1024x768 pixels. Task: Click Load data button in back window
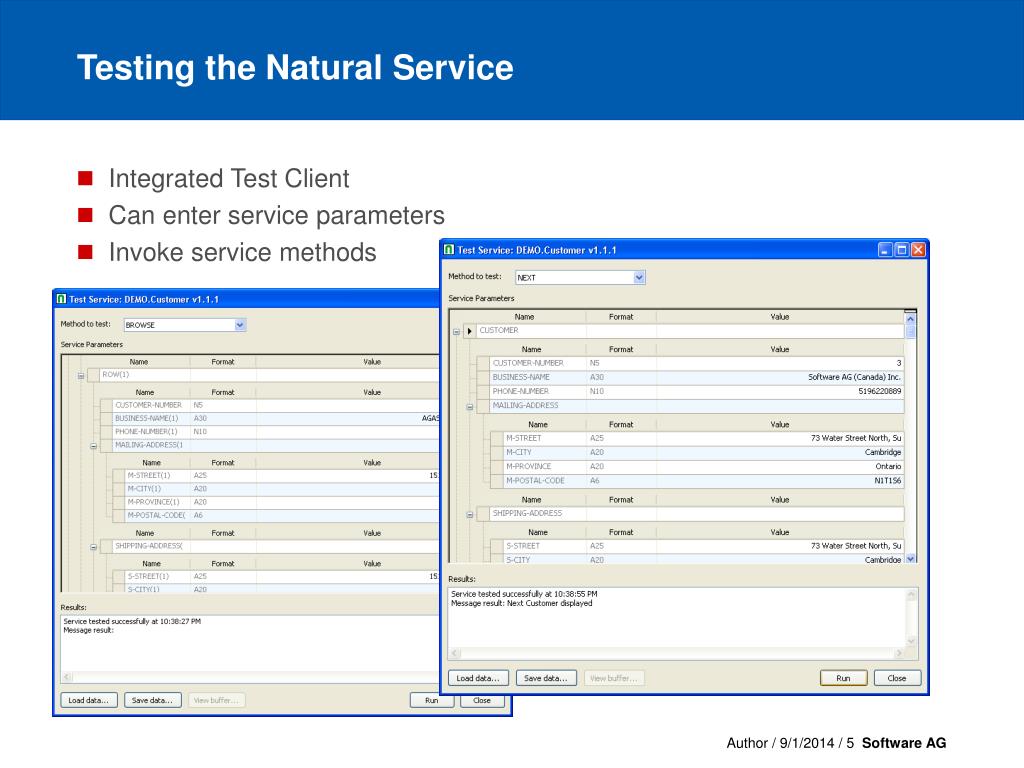[x=89, y=700]
